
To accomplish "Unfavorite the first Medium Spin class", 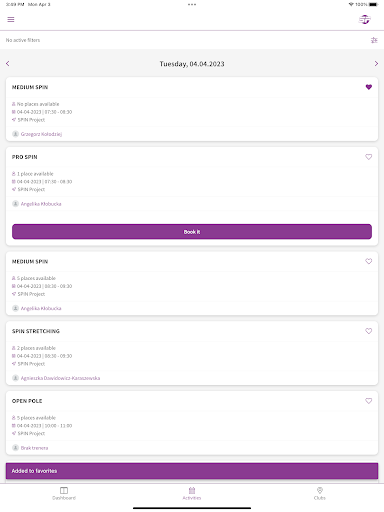I will (x=369, y=87).
